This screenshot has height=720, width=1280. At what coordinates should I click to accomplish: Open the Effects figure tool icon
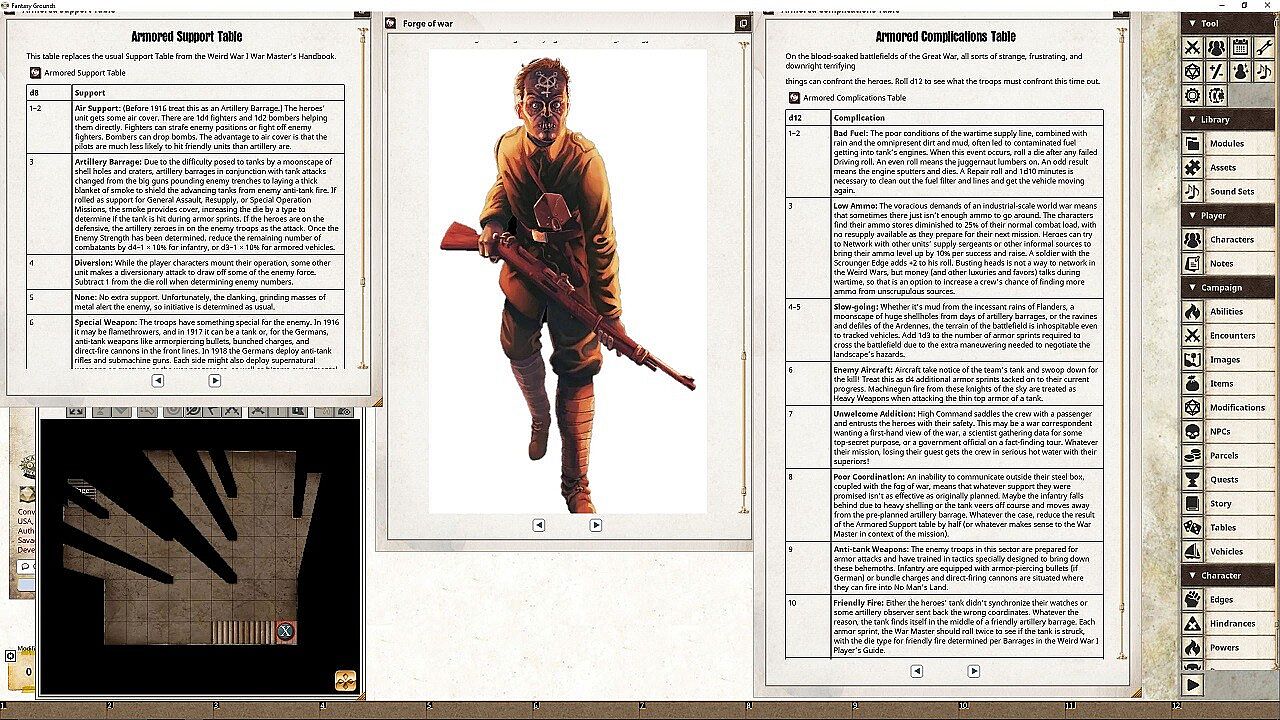(x=1240, y=71)
